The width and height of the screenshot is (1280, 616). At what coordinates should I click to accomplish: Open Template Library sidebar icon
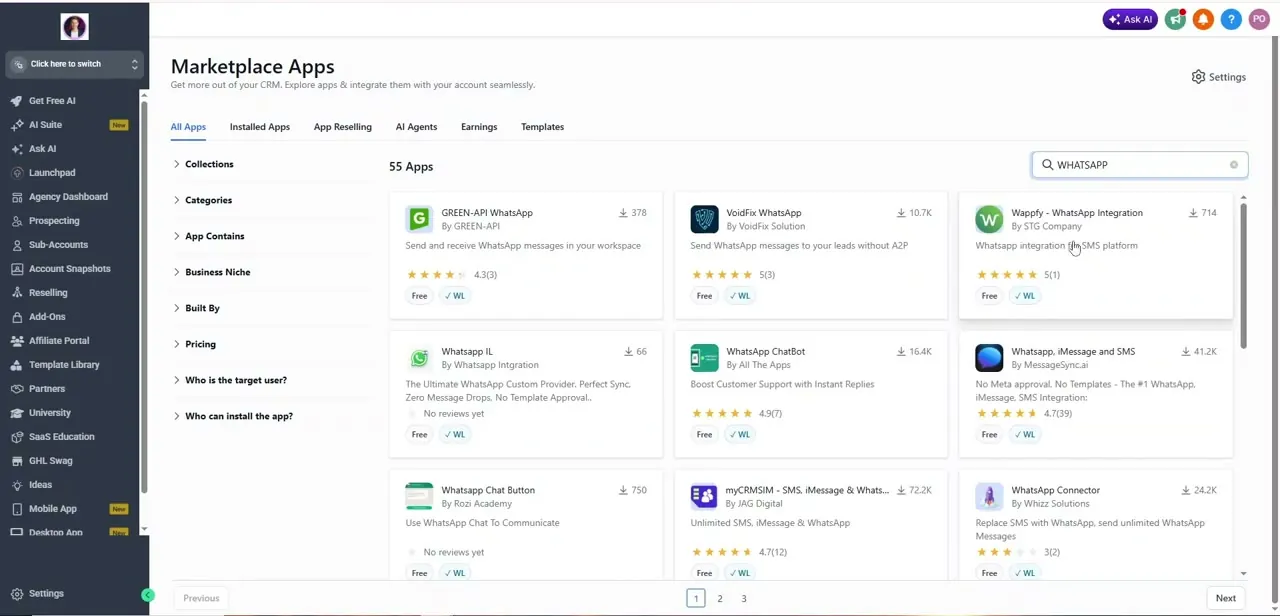point(17,365)
